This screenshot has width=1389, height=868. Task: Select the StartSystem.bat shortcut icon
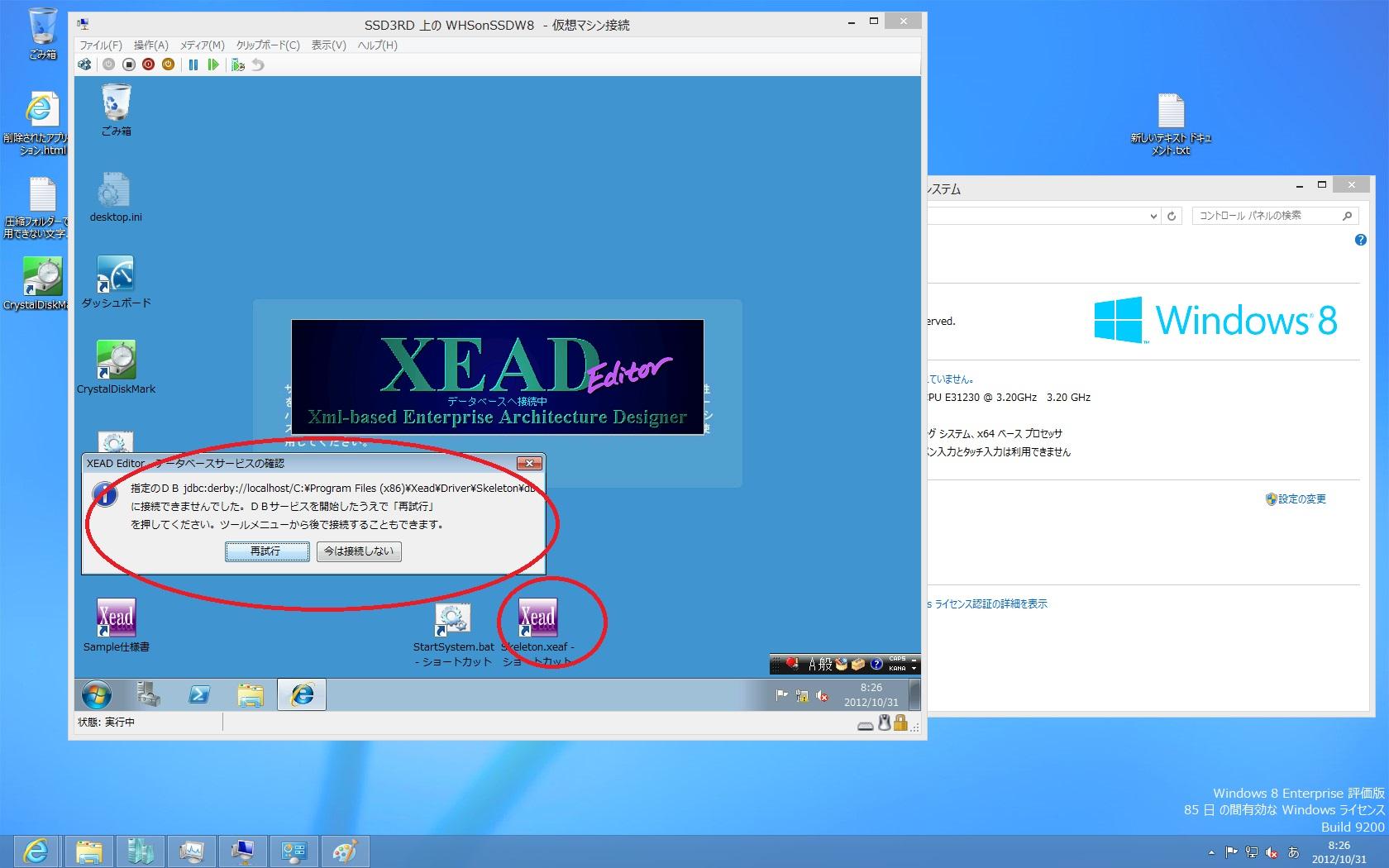[x=453, y=634]
